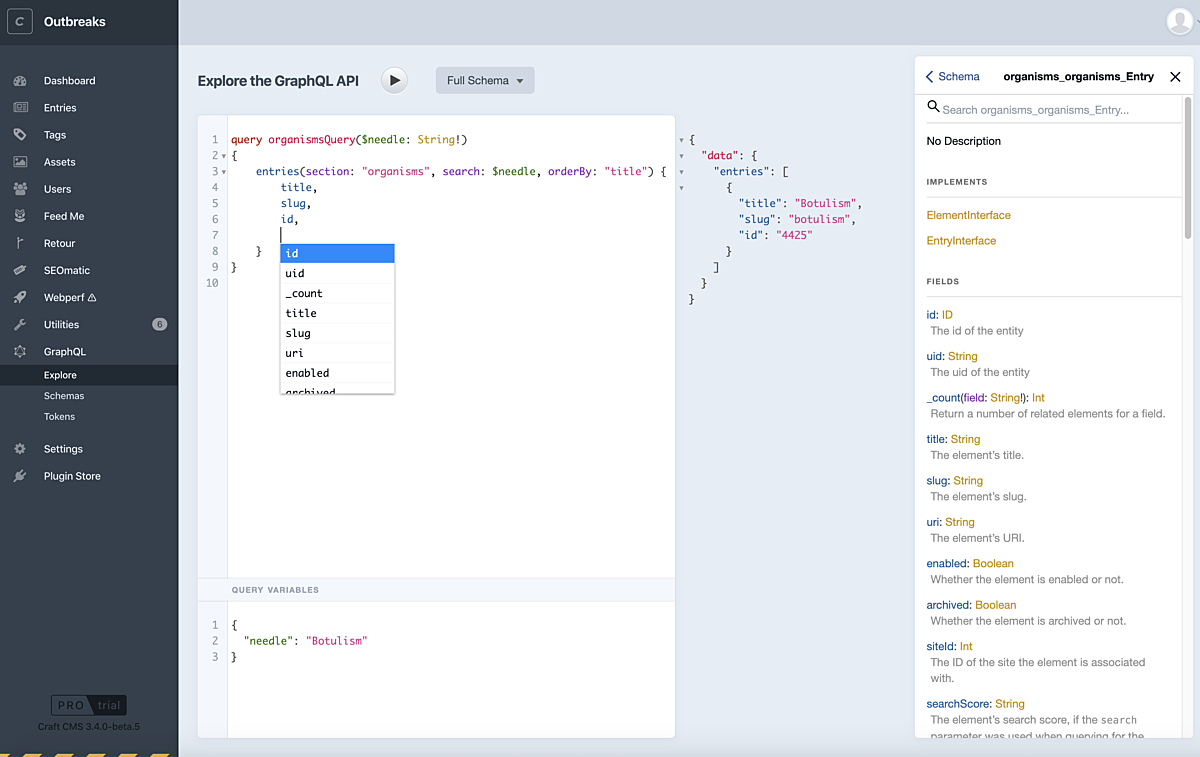The width and height of the screenshot is (1200, 757).
Task: Open the EntryInterface link
Action: 961,241
